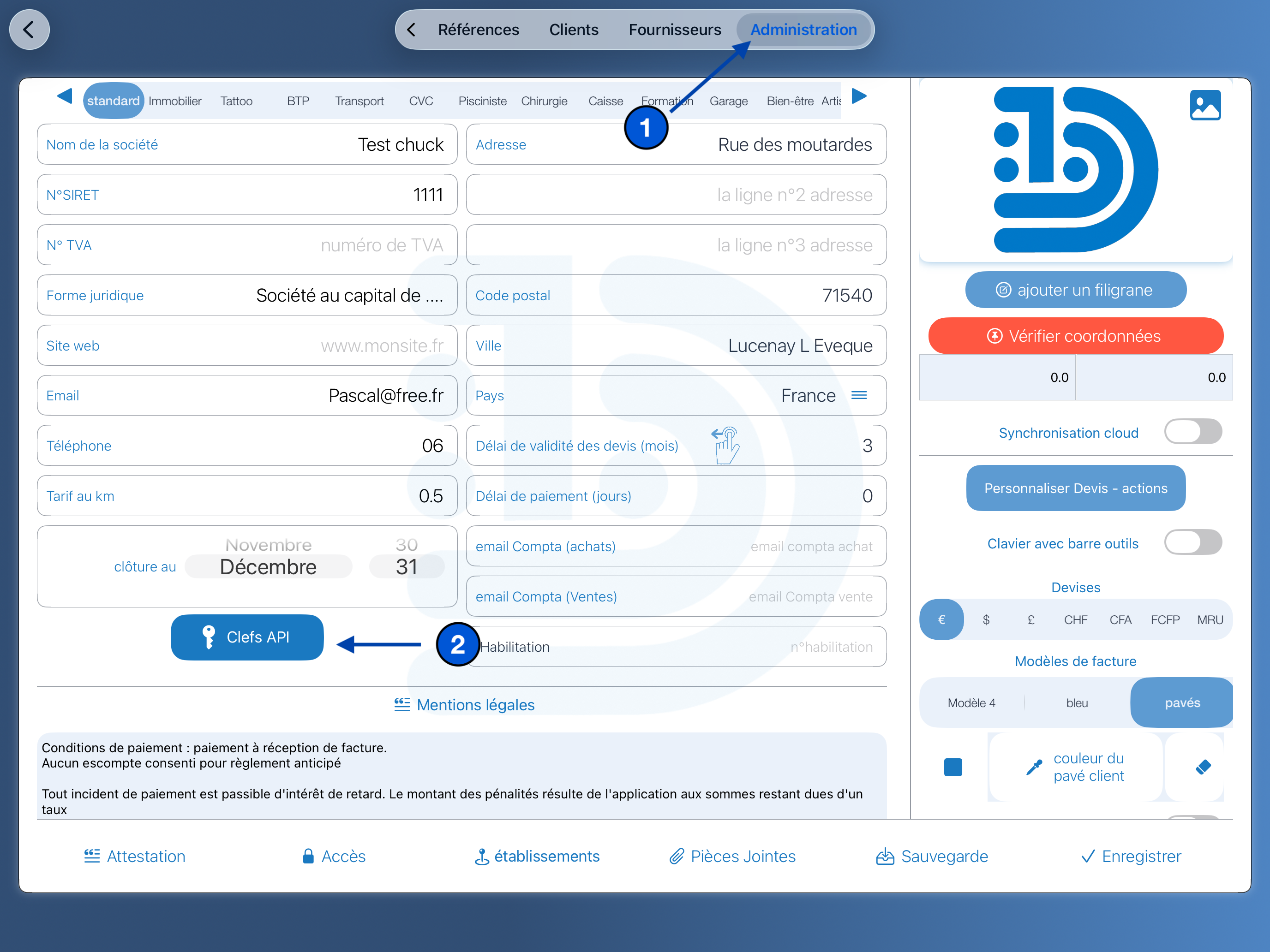Image resolution: width=1270 pixels, height=952 pixels.
Task: Open Accès lock item
Action: 334,856
